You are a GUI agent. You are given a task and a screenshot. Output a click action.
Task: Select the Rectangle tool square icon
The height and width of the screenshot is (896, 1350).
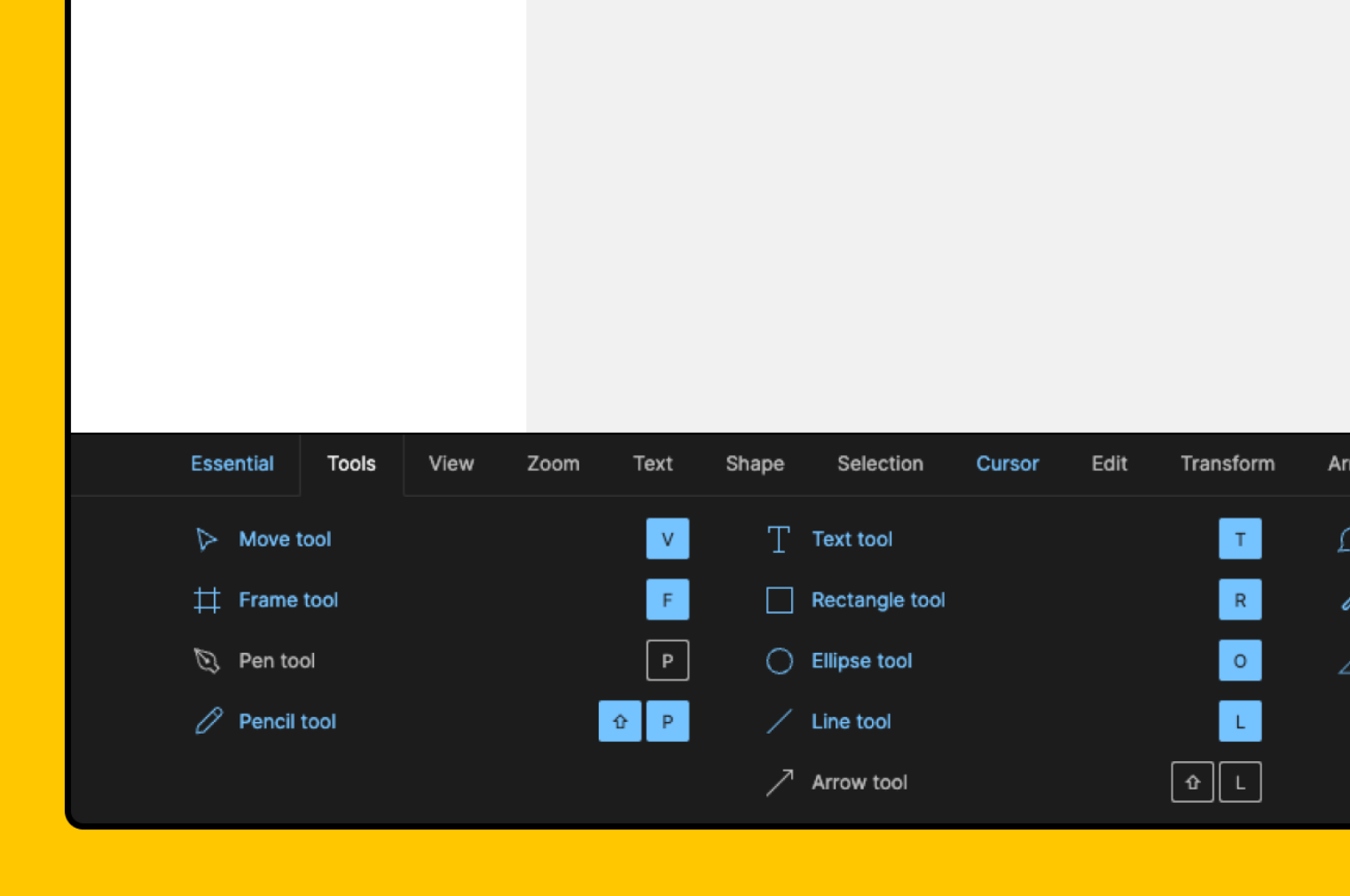[x=779, y=601]
